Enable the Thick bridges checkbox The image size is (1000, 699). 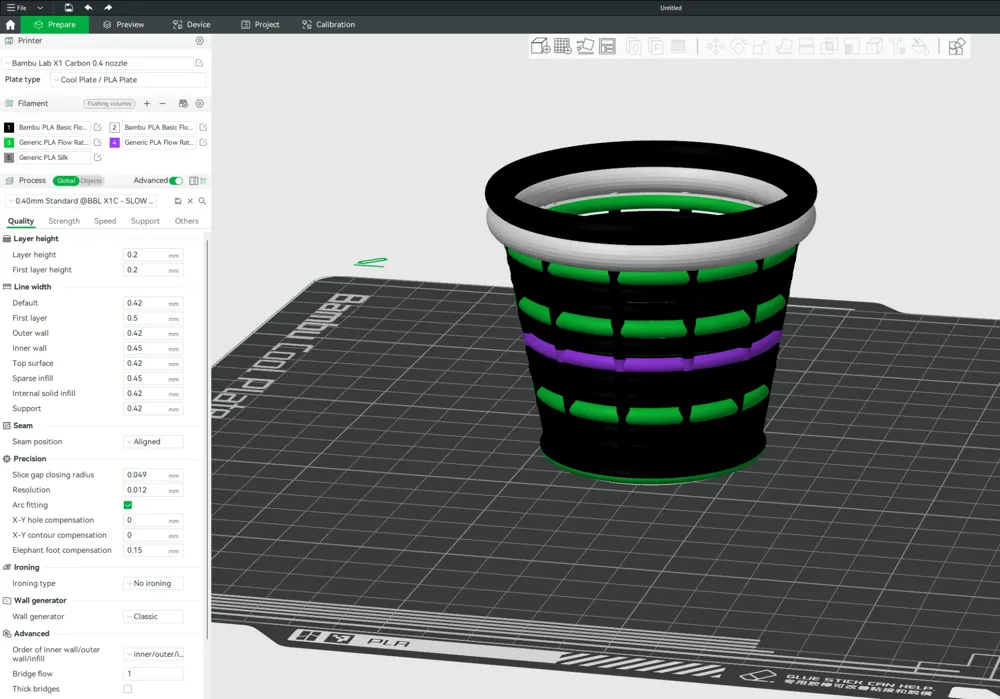pos(128,689)
